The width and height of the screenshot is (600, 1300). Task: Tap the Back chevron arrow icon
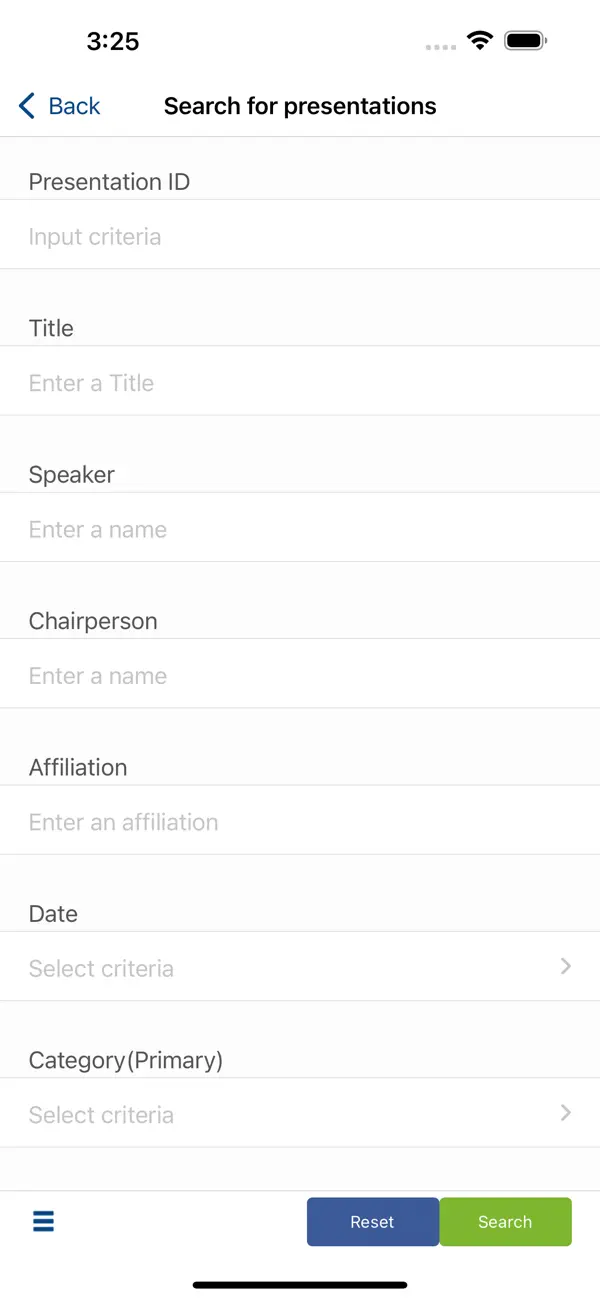[x=27, y=106]
